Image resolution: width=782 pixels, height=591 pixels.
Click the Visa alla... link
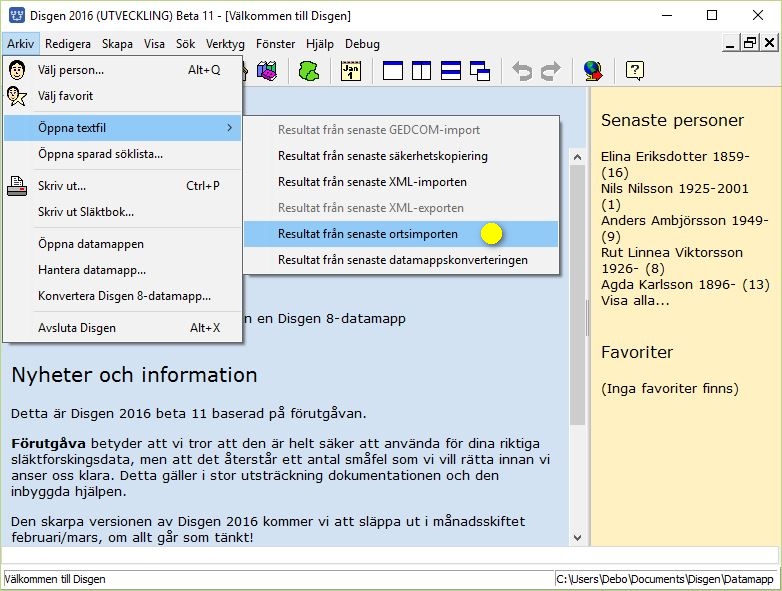point(635,300)
